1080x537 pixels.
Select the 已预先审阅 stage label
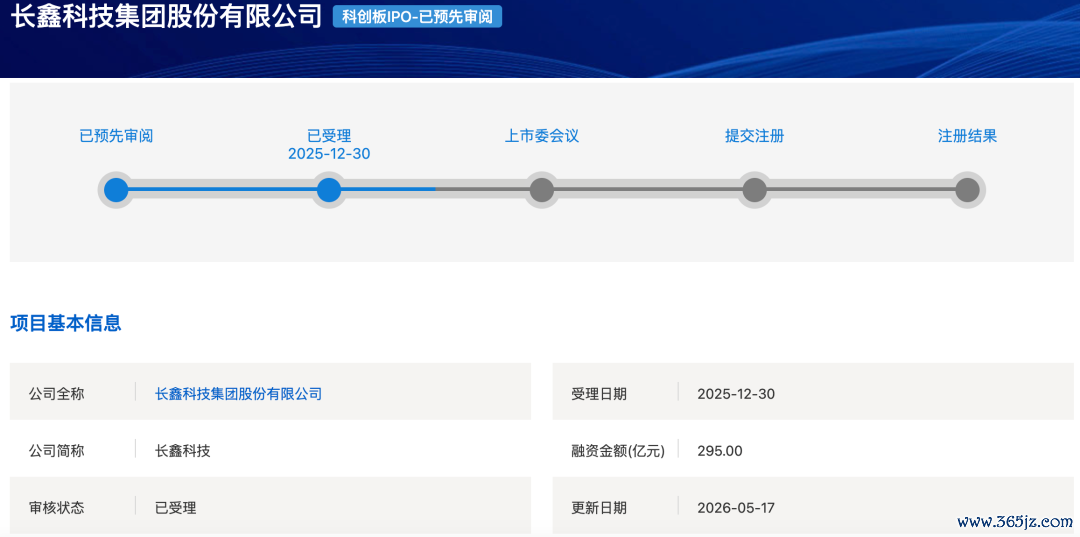[116, 136]
